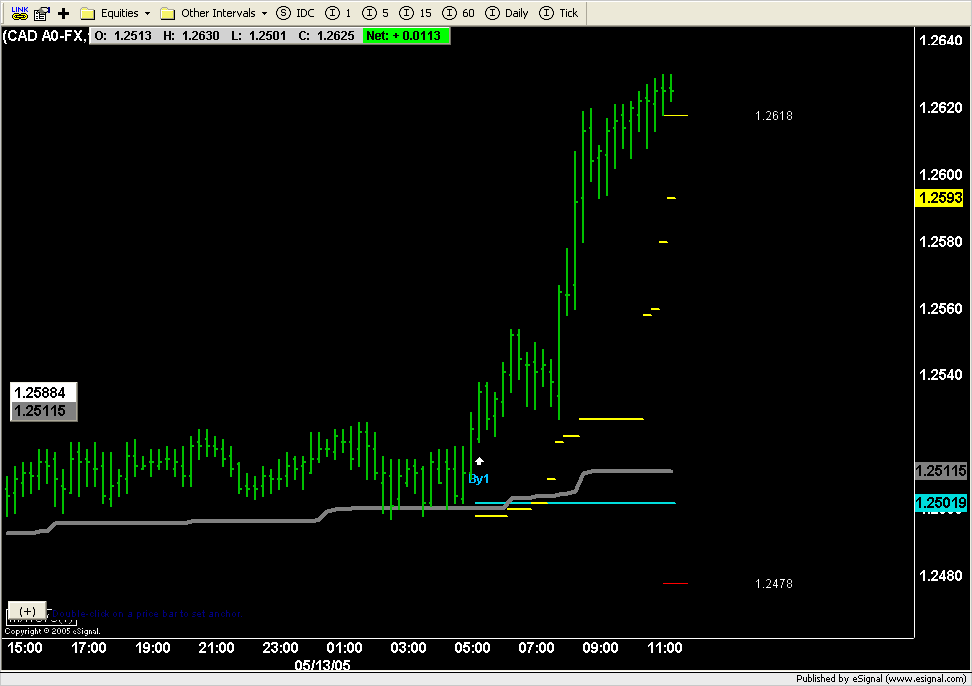Click the H: 1.2630 high value
The height and width of the screenshot is (686, 972).
[x=191, y=36]
